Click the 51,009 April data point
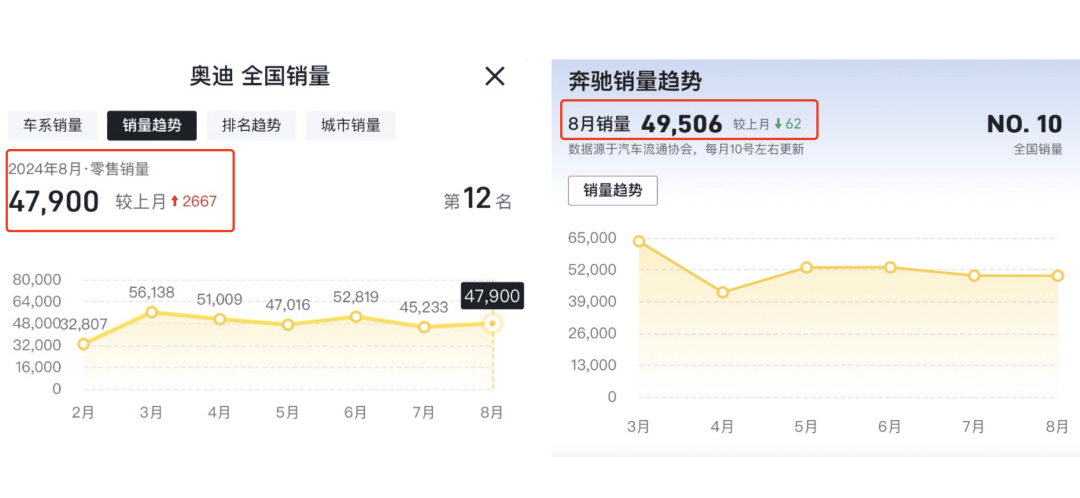The image size is (1080, 498). point(220,319)
